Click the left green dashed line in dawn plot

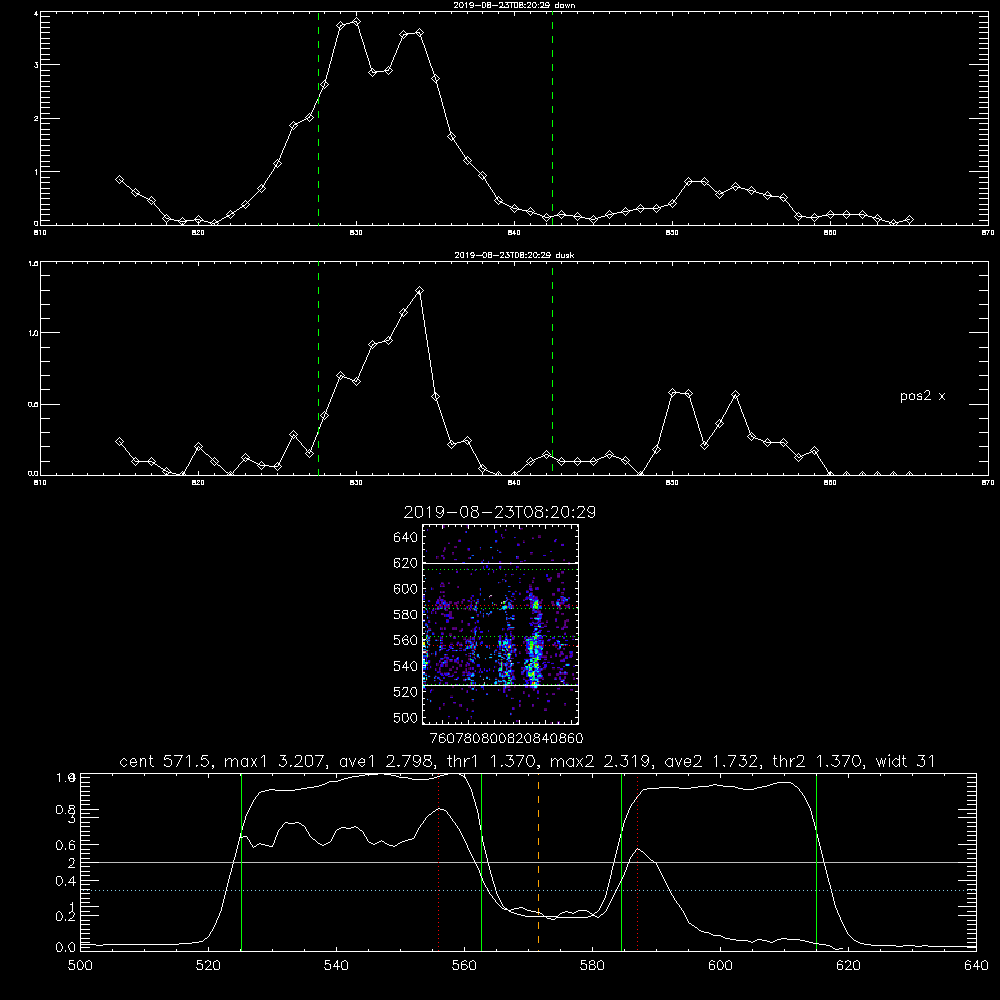(x=318, y=118)
